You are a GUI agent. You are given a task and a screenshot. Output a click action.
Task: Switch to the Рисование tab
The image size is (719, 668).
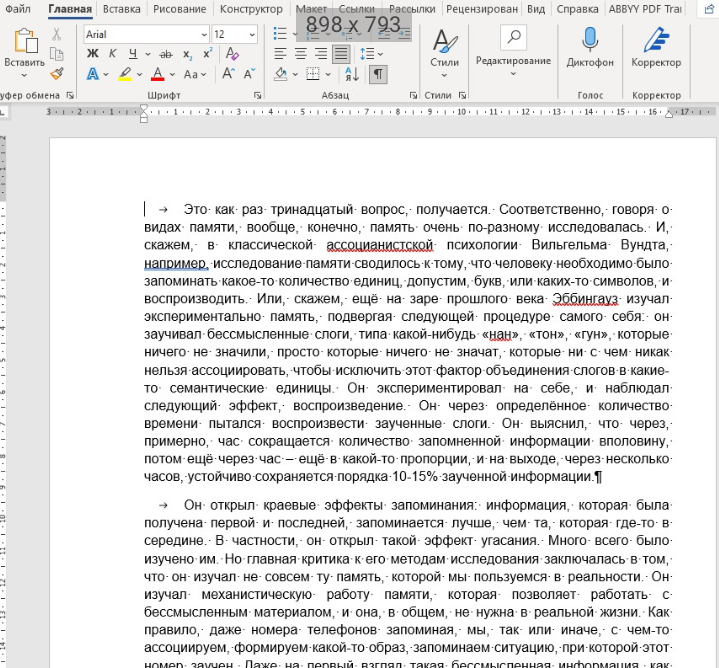pos(179,9)
